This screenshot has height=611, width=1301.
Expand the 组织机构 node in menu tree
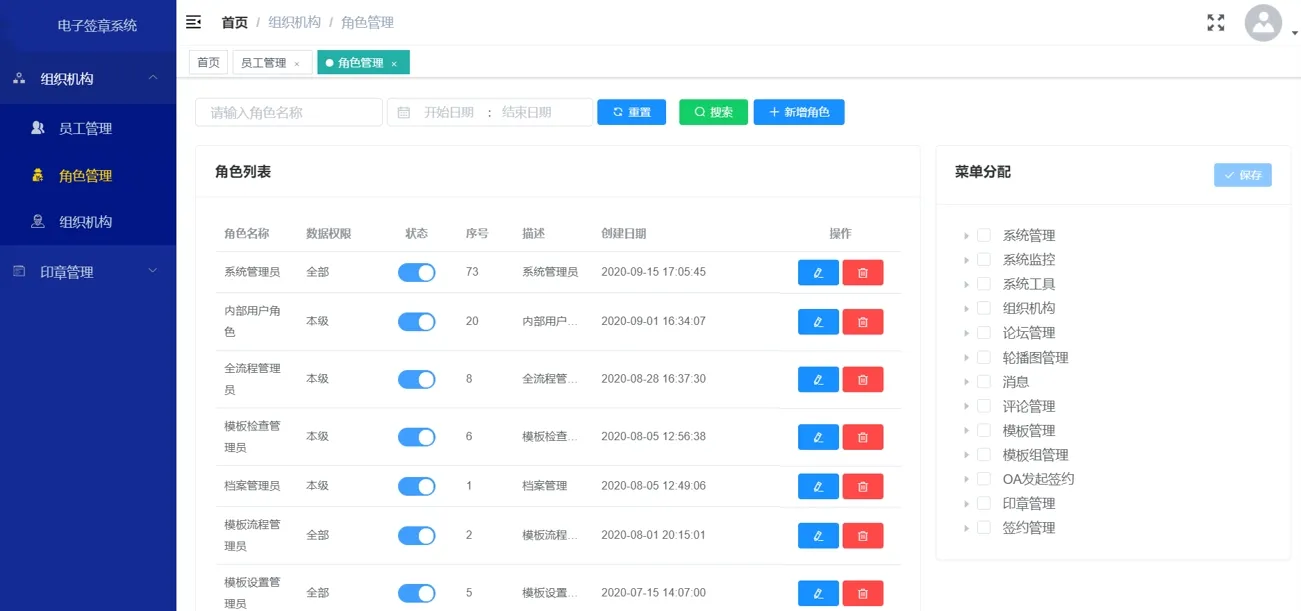tap(967, 309)
